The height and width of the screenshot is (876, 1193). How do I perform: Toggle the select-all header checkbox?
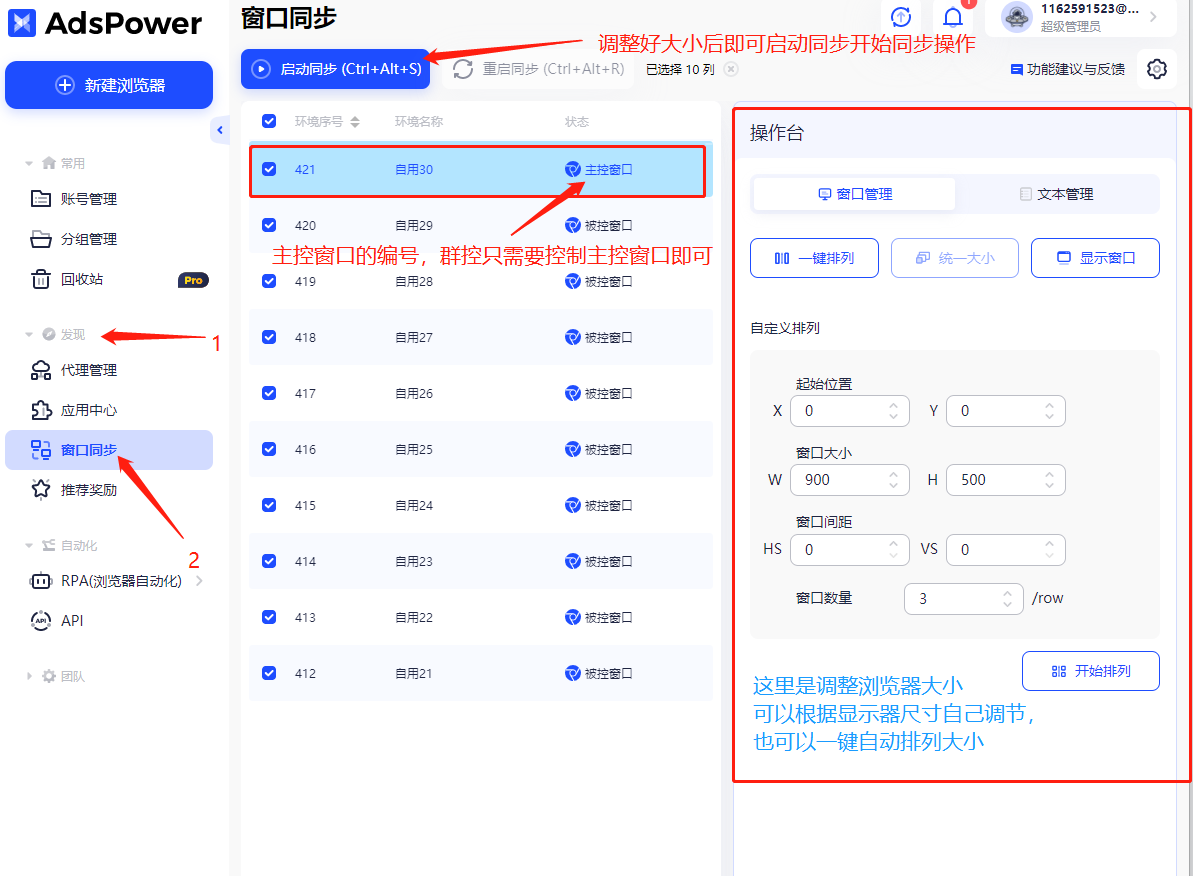(x=269, y=121)
